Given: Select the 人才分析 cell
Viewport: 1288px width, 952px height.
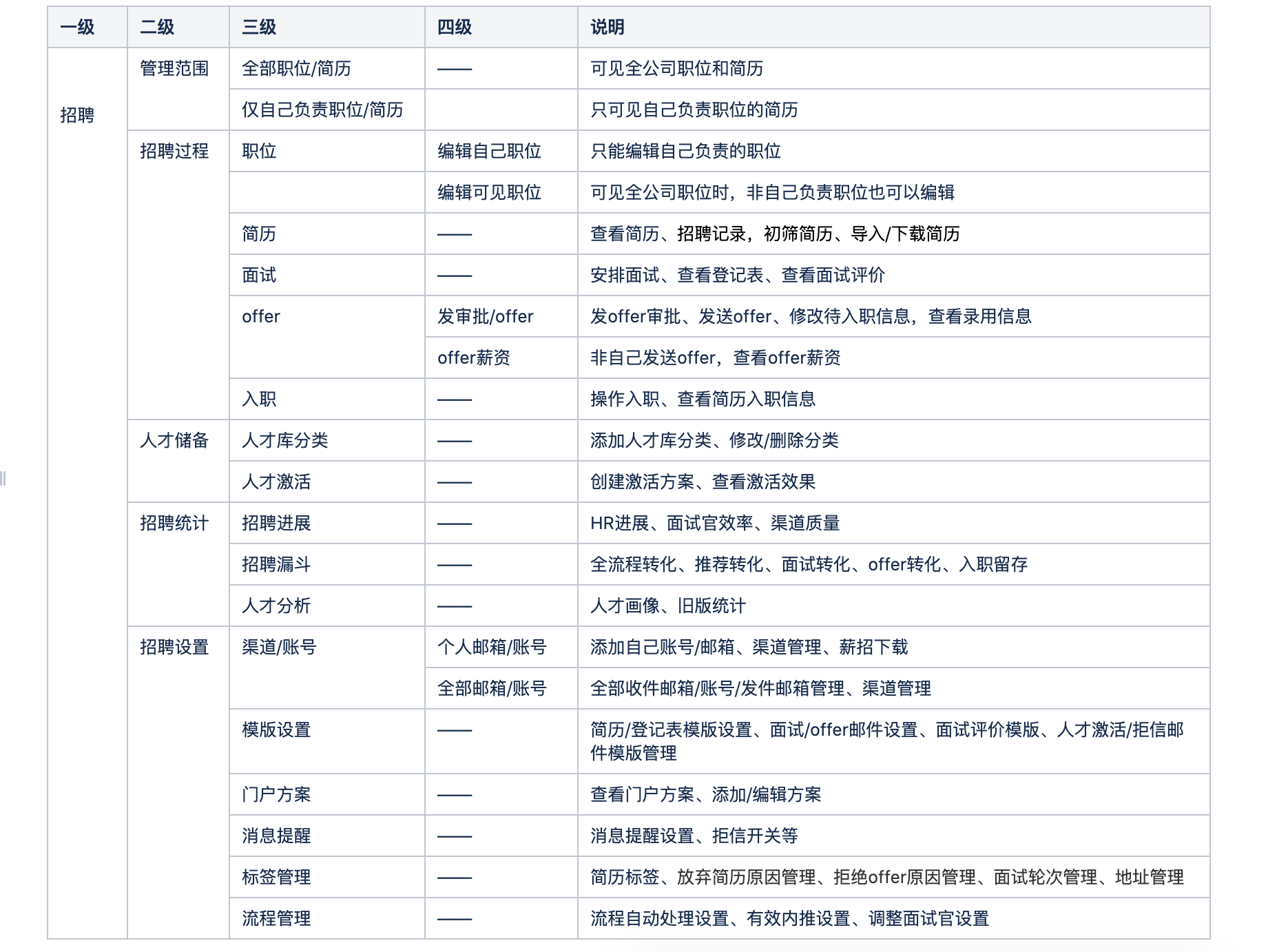Looking at the screenshot, I should point(327,606).
